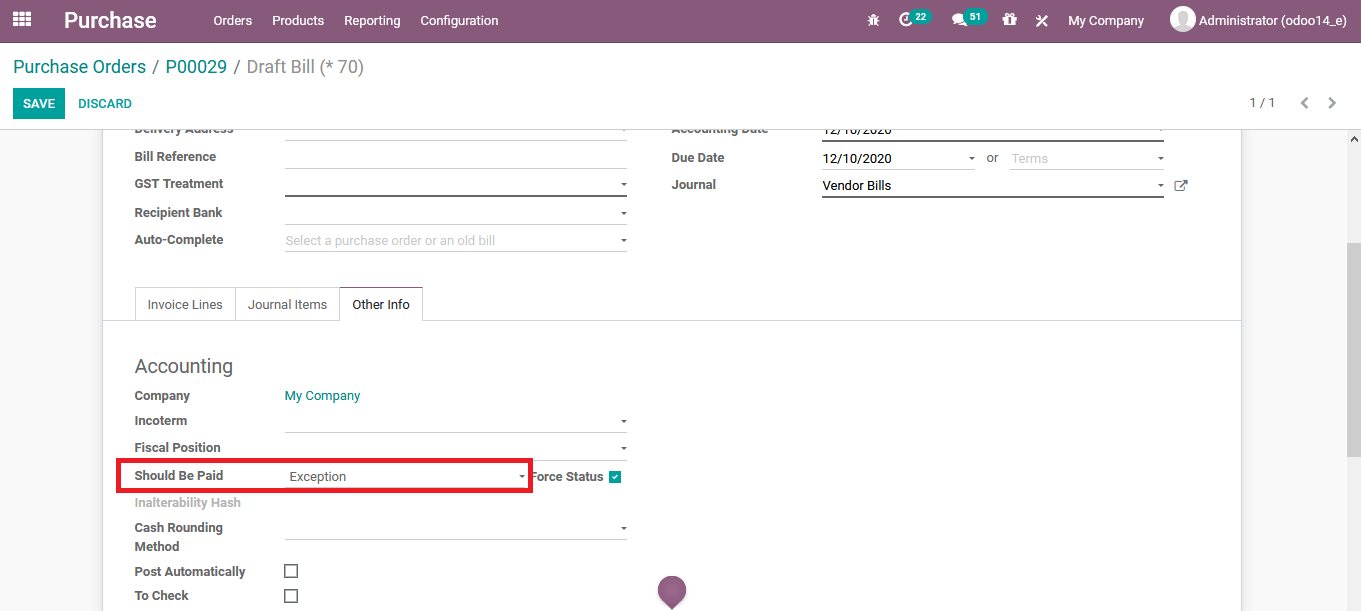Open the My Company link in Accounting
This screenshot has width=1361, height=611.
click(x=322, y=396)
